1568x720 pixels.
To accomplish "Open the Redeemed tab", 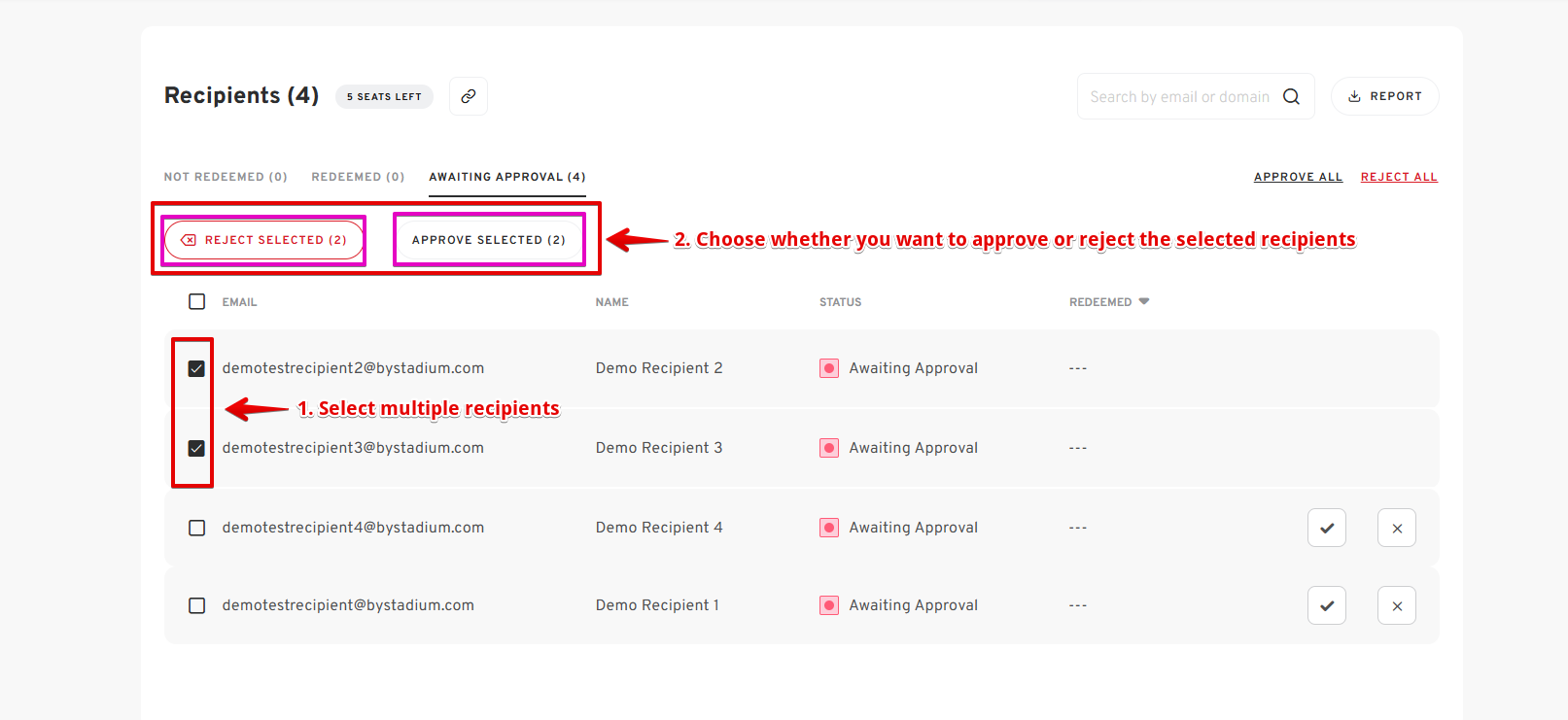I will pos(358,177).
